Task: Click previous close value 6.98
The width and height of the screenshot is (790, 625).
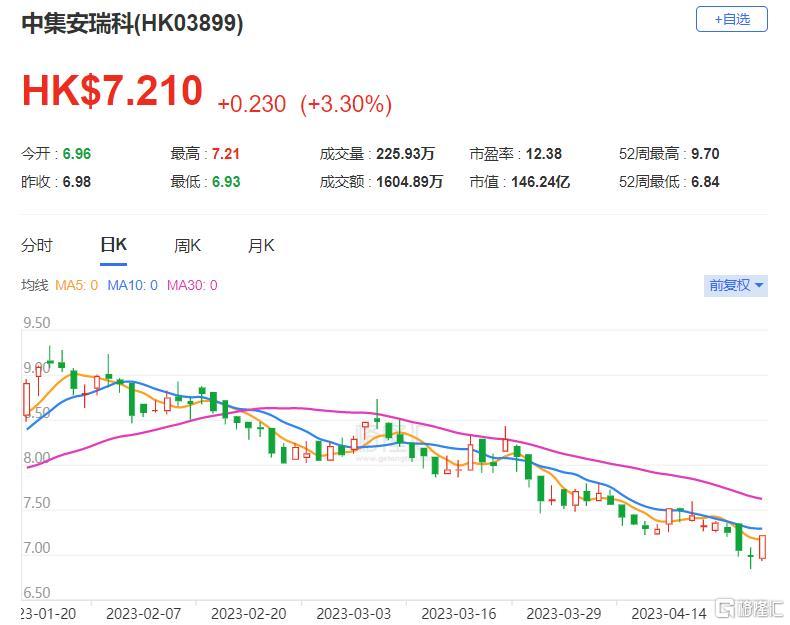Action: pyautogui.click(x=77, y=182)
